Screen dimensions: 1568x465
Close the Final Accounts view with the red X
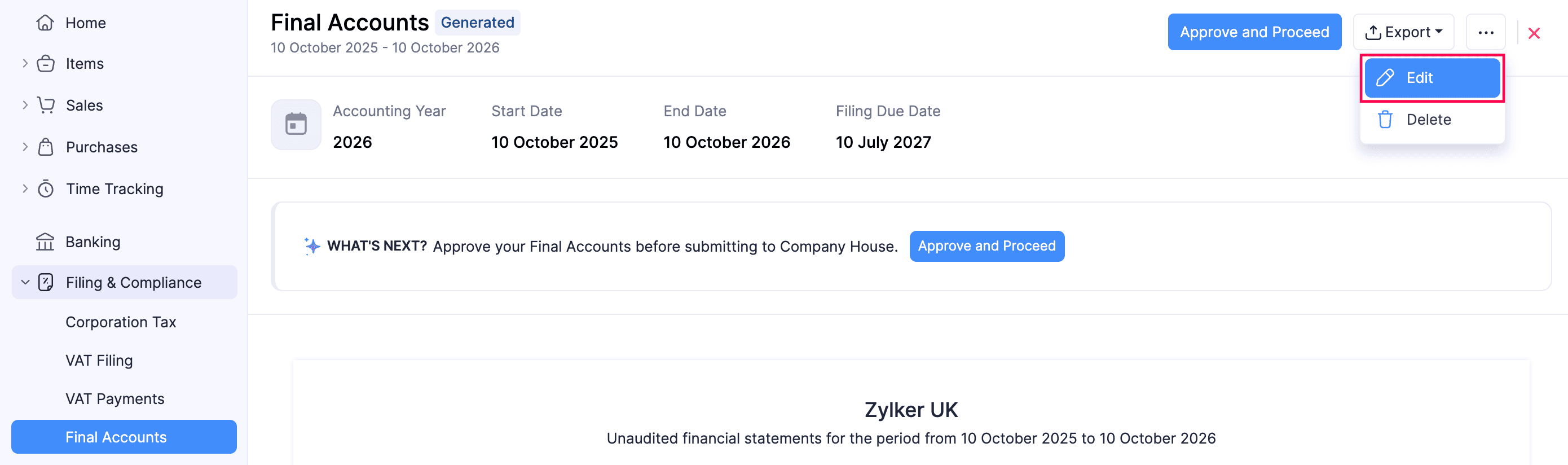[x=1535, y=33]
